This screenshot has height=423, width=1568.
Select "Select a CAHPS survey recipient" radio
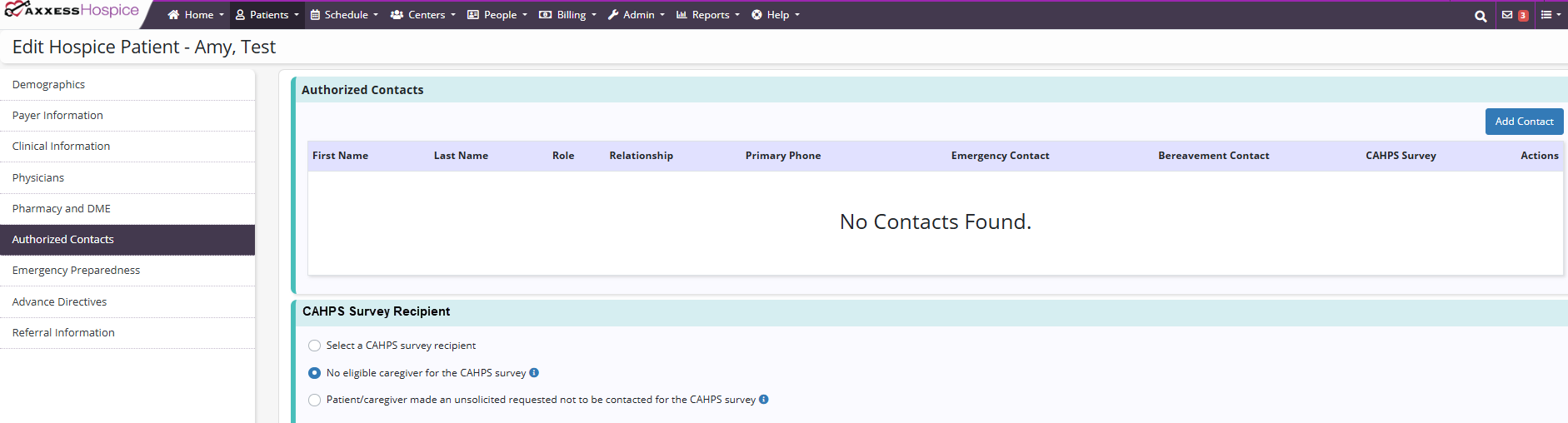coord(314,346)
